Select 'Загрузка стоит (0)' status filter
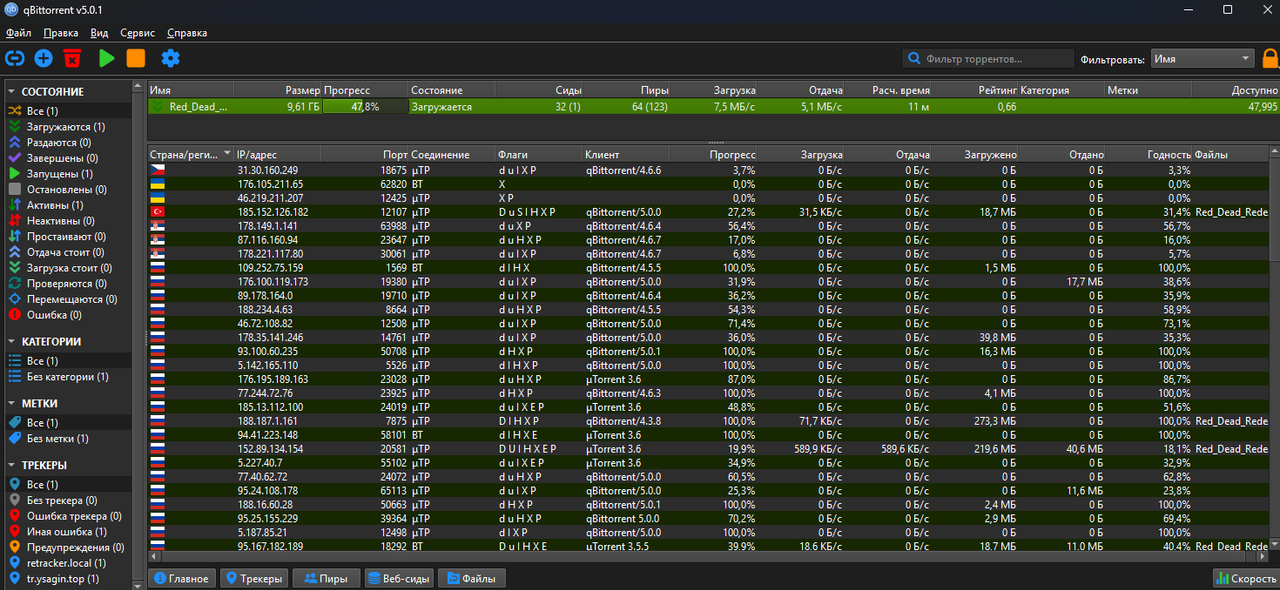1280x590 pixels. tap(68, 268)
